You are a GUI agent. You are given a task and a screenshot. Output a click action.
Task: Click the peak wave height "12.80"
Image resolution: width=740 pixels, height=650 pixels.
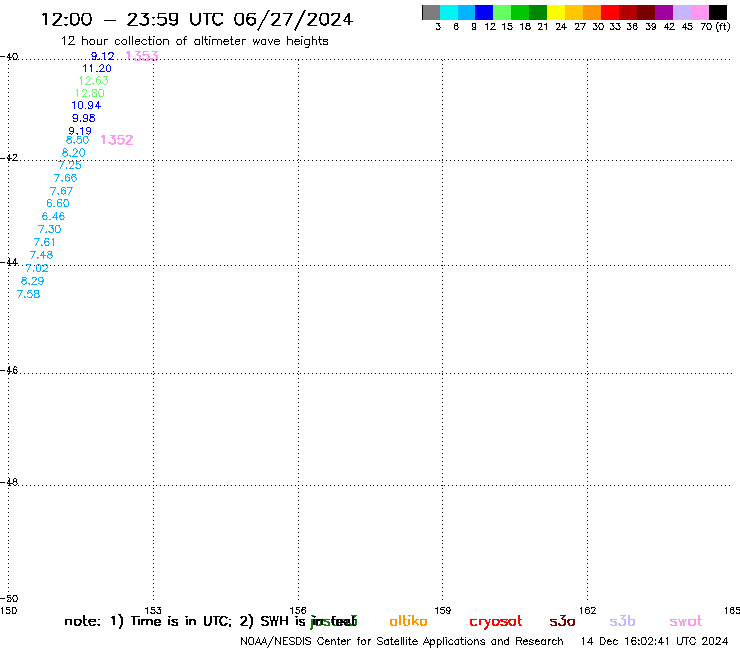point(90,93)
